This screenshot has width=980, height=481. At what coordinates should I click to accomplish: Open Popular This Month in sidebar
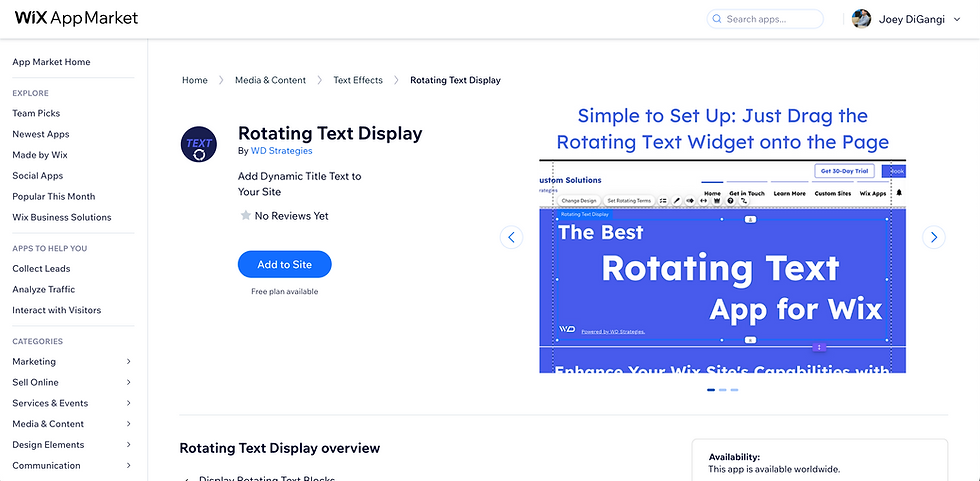(x=54, y=196)
